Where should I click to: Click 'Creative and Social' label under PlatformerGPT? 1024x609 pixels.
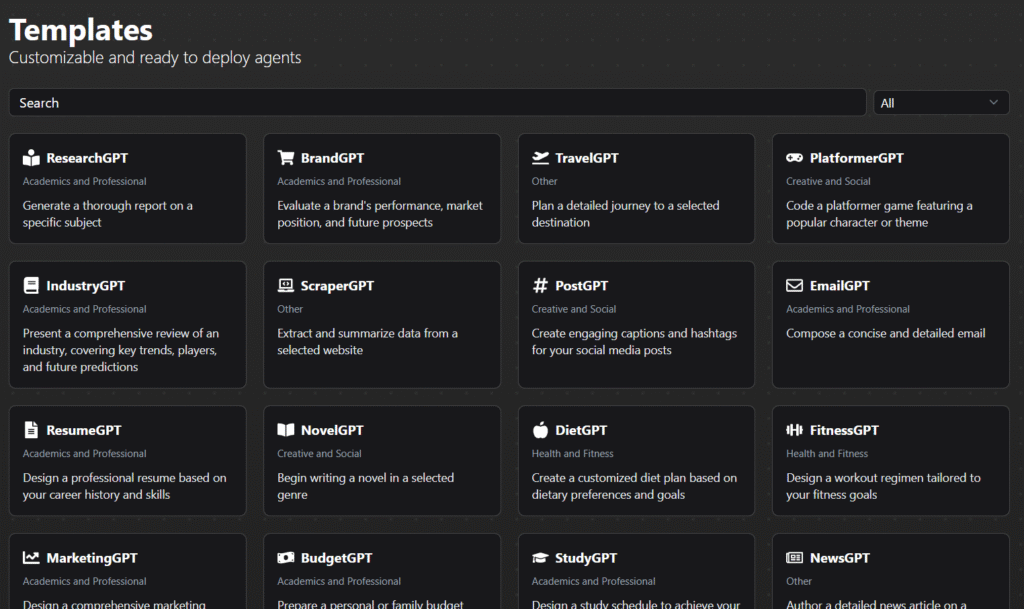tap(828, 181)
